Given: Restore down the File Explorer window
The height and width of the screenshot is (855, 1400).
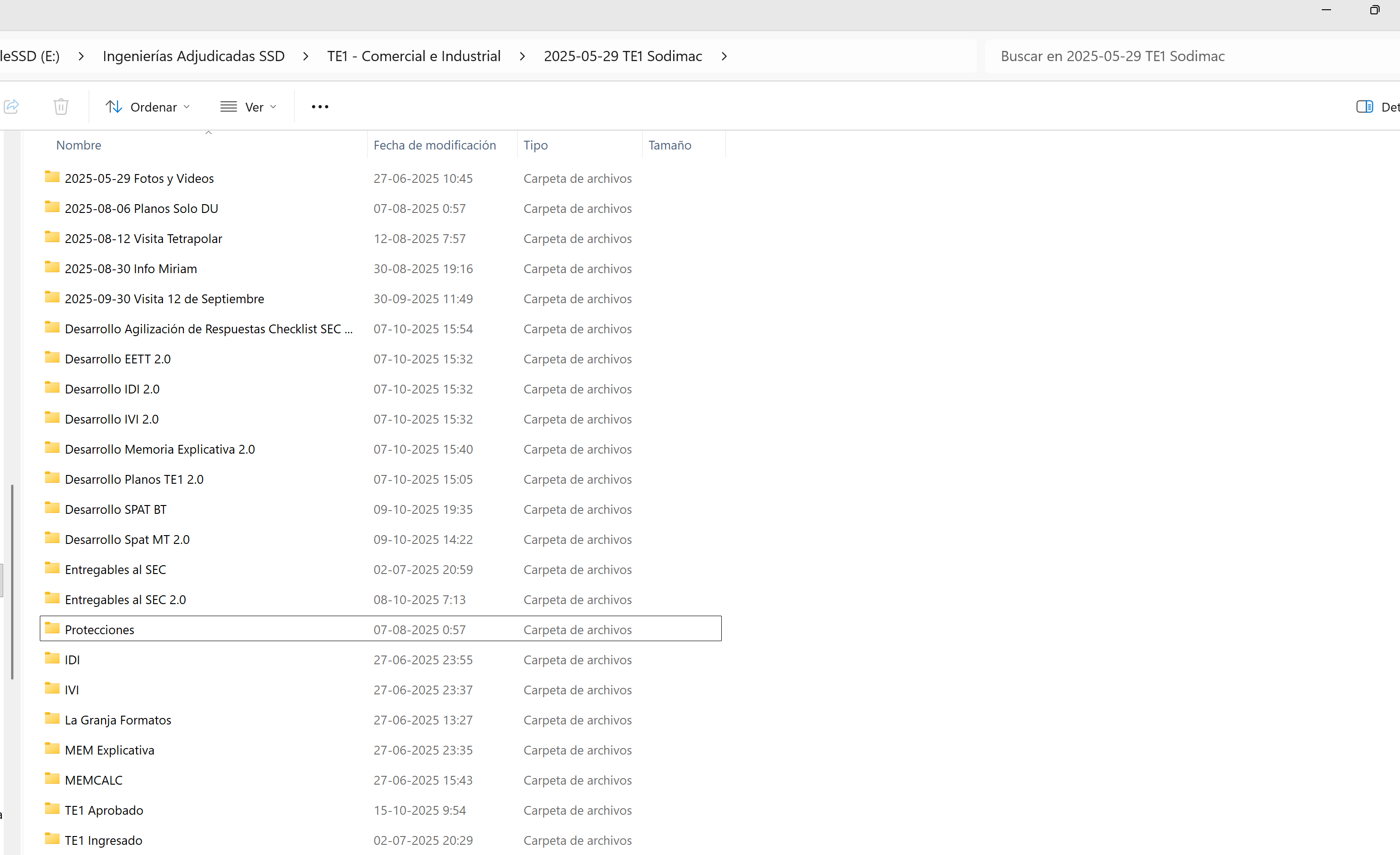Looking at the screenshot, I should pos(1375,10).
